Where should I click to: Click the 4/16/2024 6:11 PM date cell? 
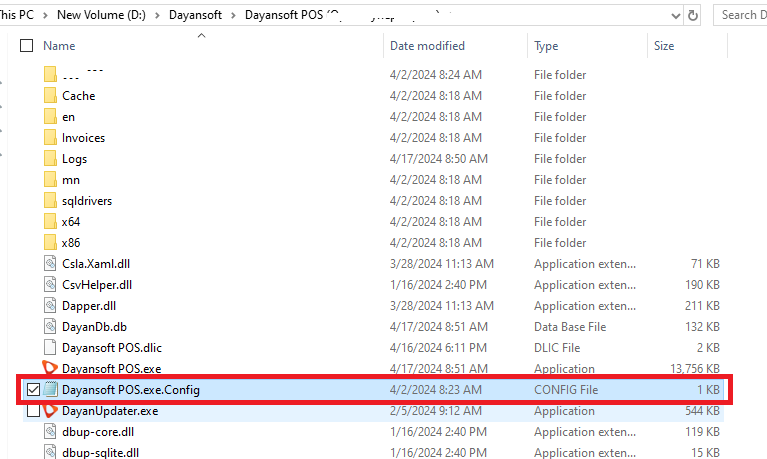[x=438, y=348]
